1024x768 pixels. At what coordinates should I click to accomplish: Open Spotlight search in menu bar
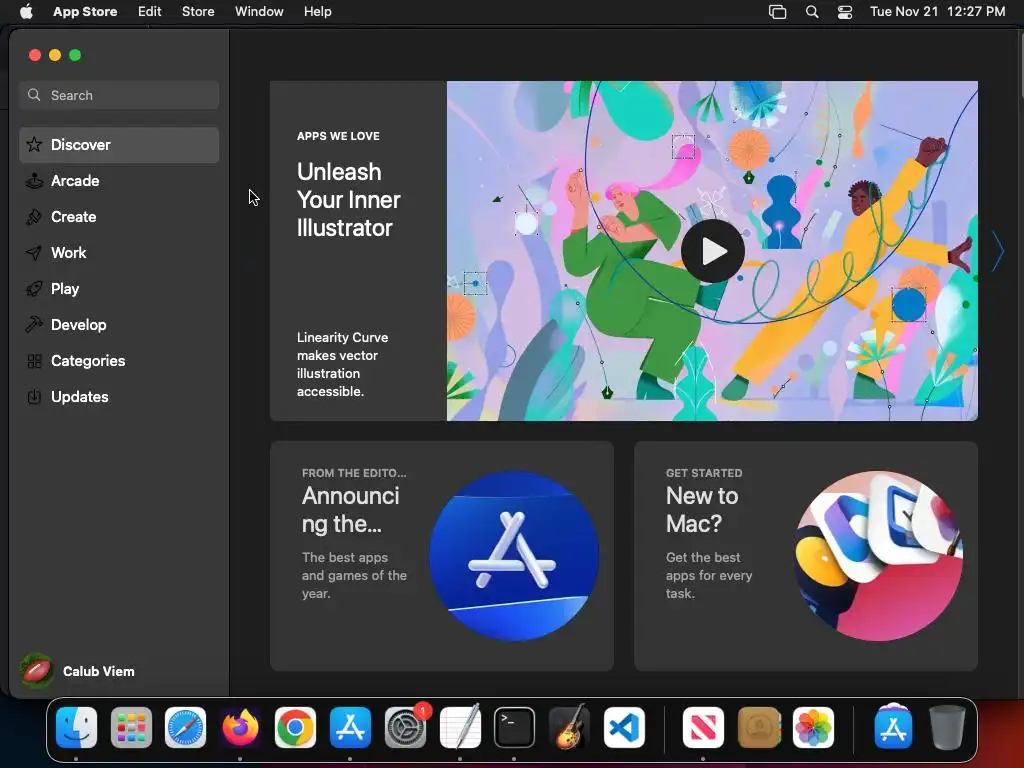click(x=812, y=12)
